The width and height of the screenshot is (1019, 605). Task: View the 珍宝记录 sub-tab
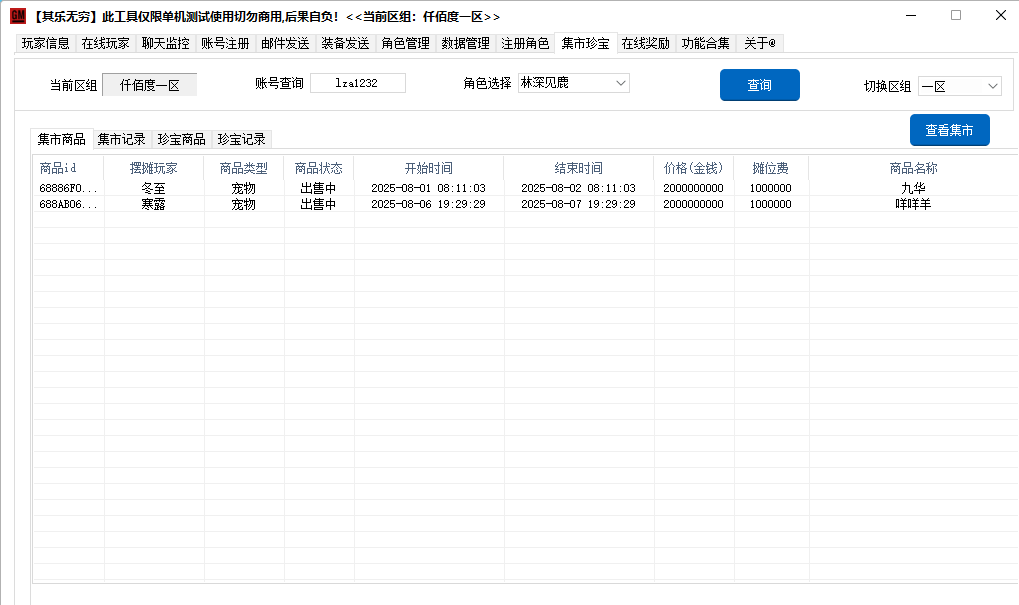click(242, 139)
